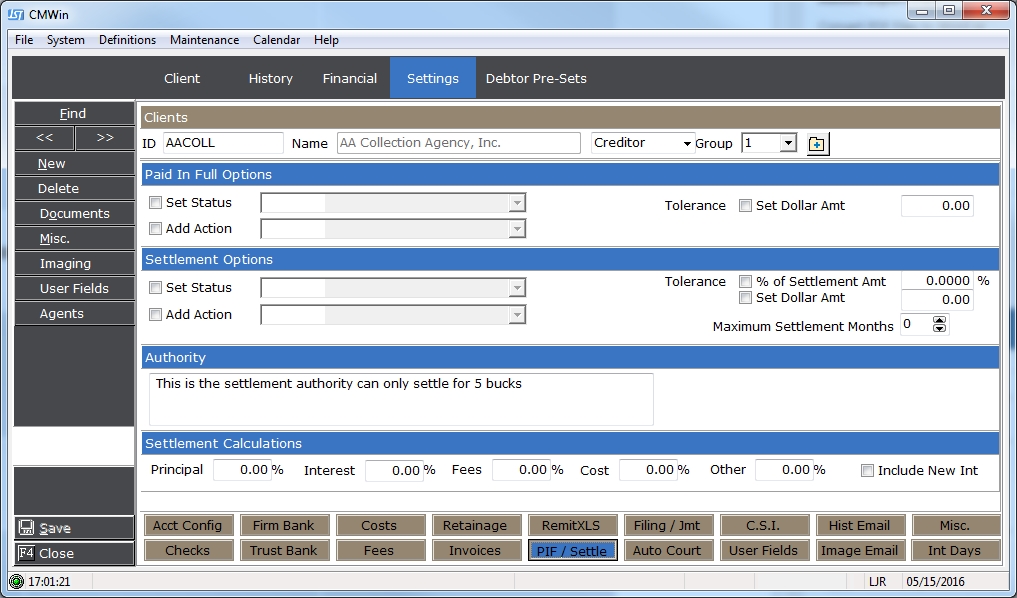The image size is (1017, 598).
Task: Expand the Group number dropdown
Action: click(x=788, y=144)
